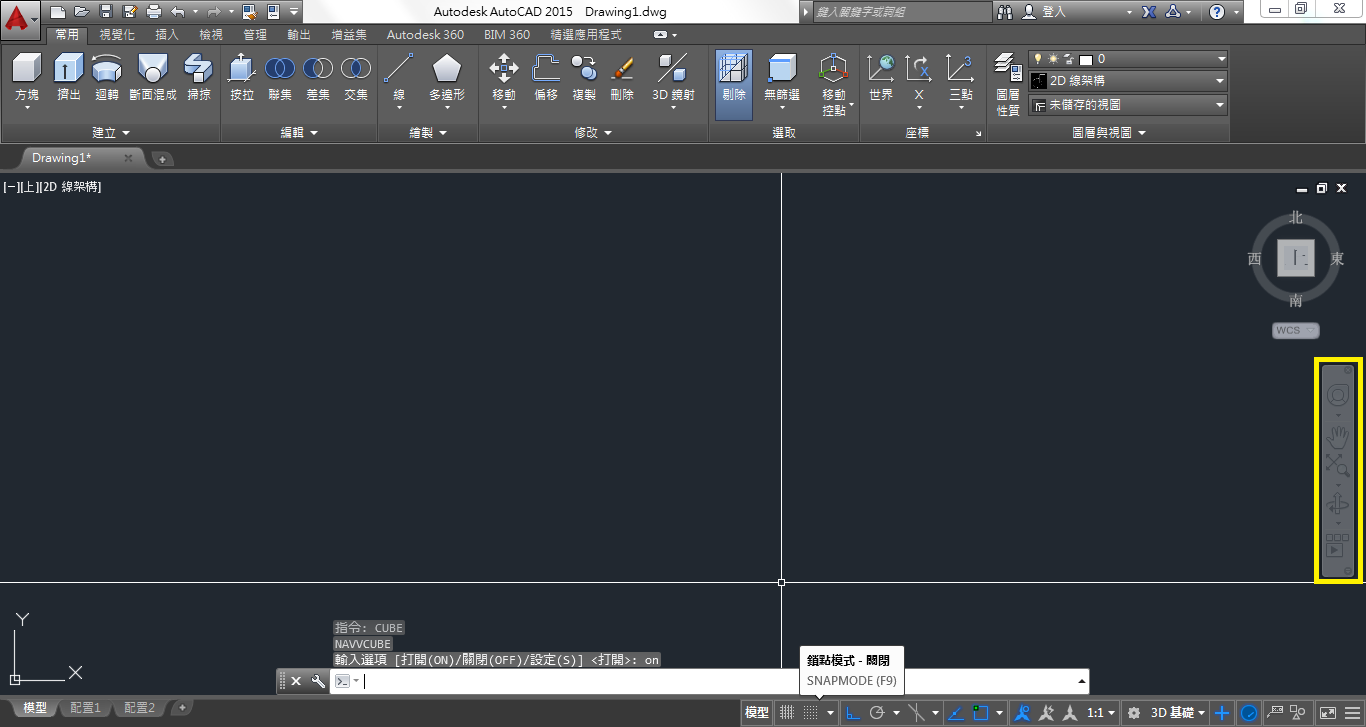Select the 線 line tool
The image size is (1366, 727).
click(x=399, y=78)
